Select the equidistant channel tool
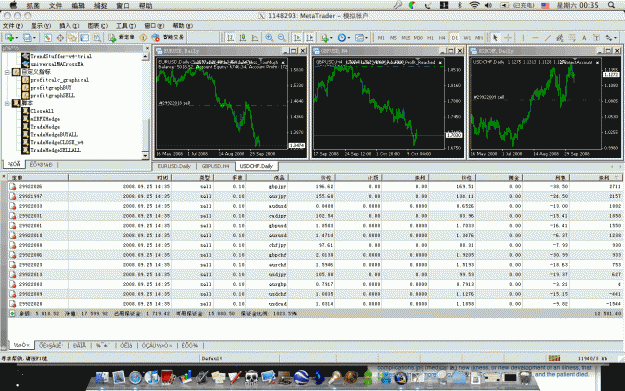 pyautogui.click(x=560, y=37)
